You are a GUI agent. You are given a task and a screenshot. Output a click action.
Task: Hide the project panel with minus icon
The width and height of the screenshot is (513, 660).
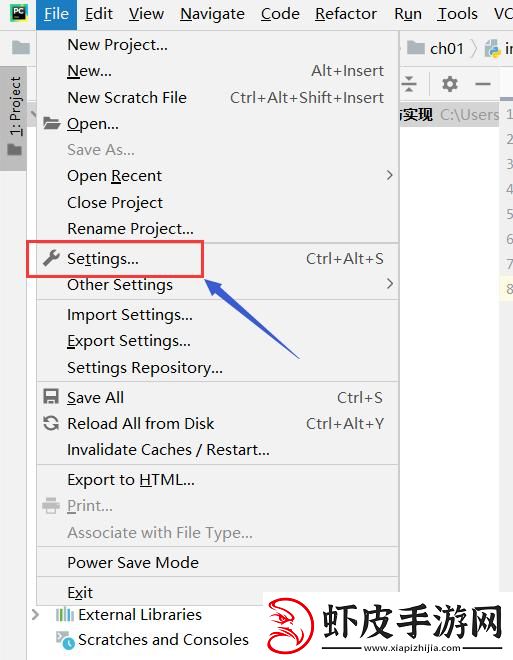point(483,84)
